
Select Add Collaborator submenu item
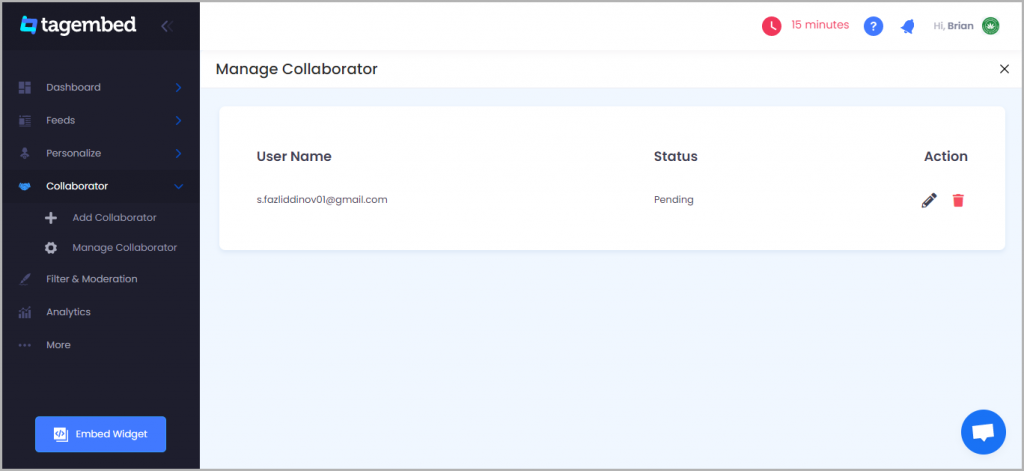click(114, 218)
